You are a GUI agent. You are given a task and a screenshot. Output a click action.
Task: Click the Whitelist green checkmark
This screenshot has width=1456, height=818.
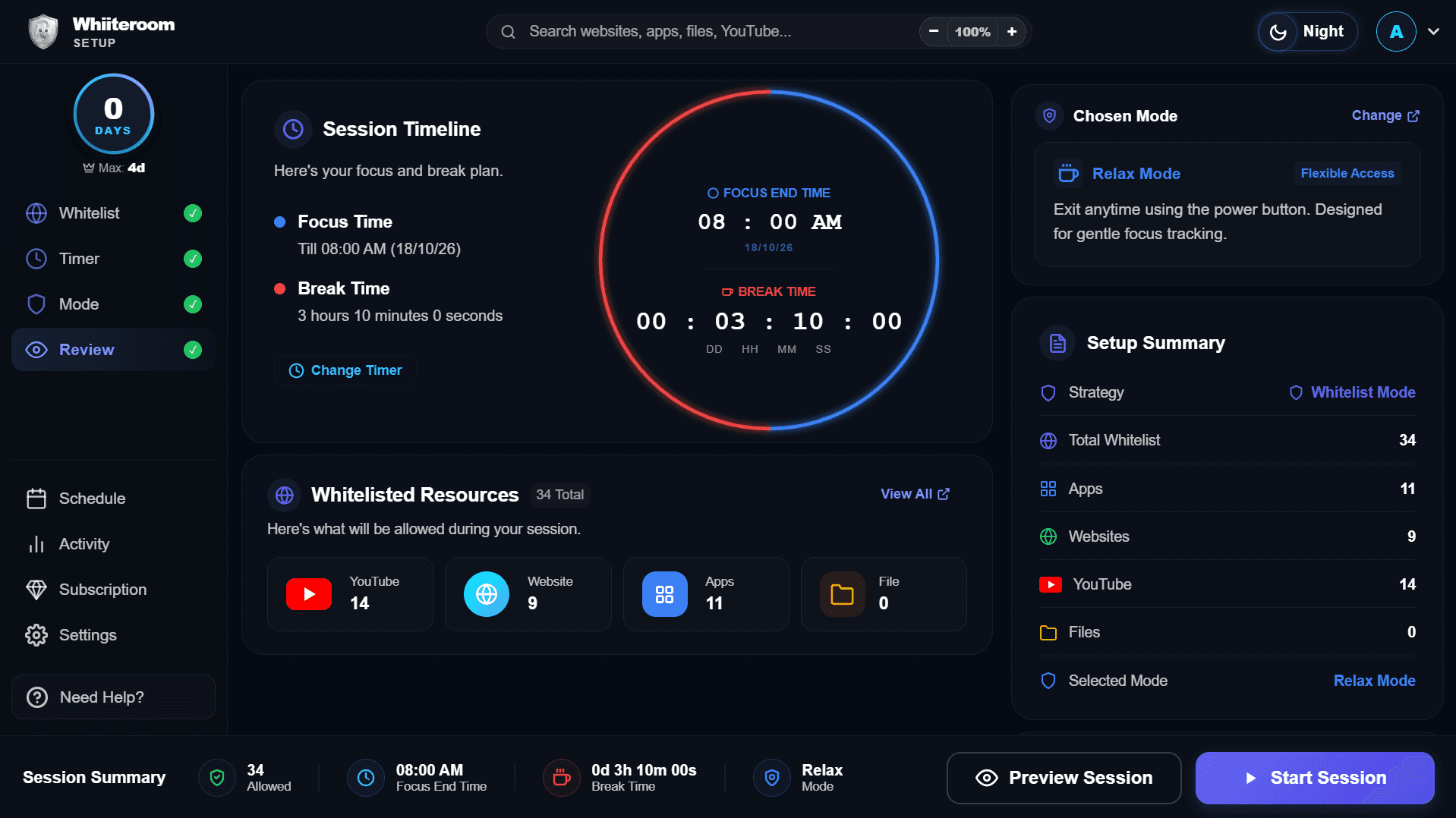193,213
